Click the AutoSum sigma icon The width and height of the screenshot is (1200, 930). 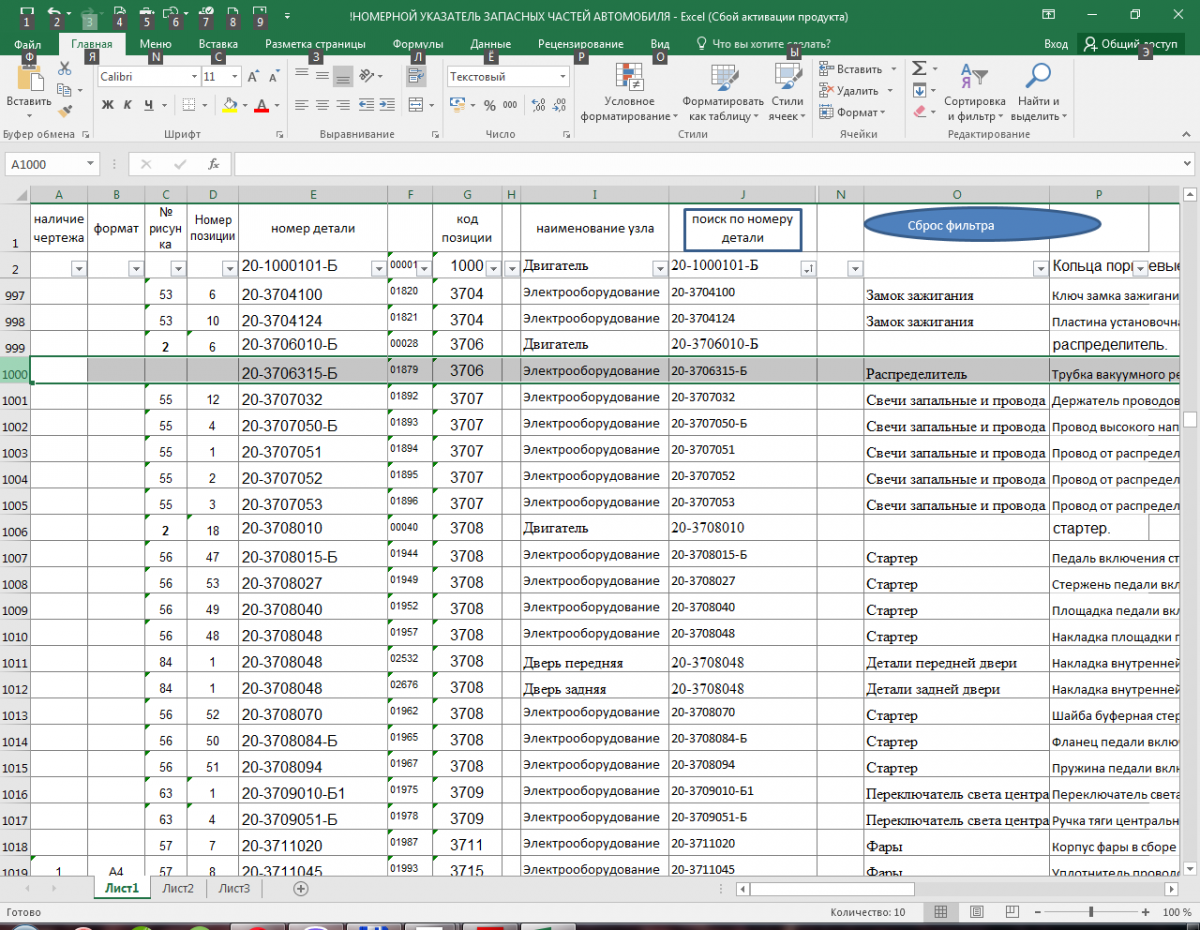coord(919,69)
